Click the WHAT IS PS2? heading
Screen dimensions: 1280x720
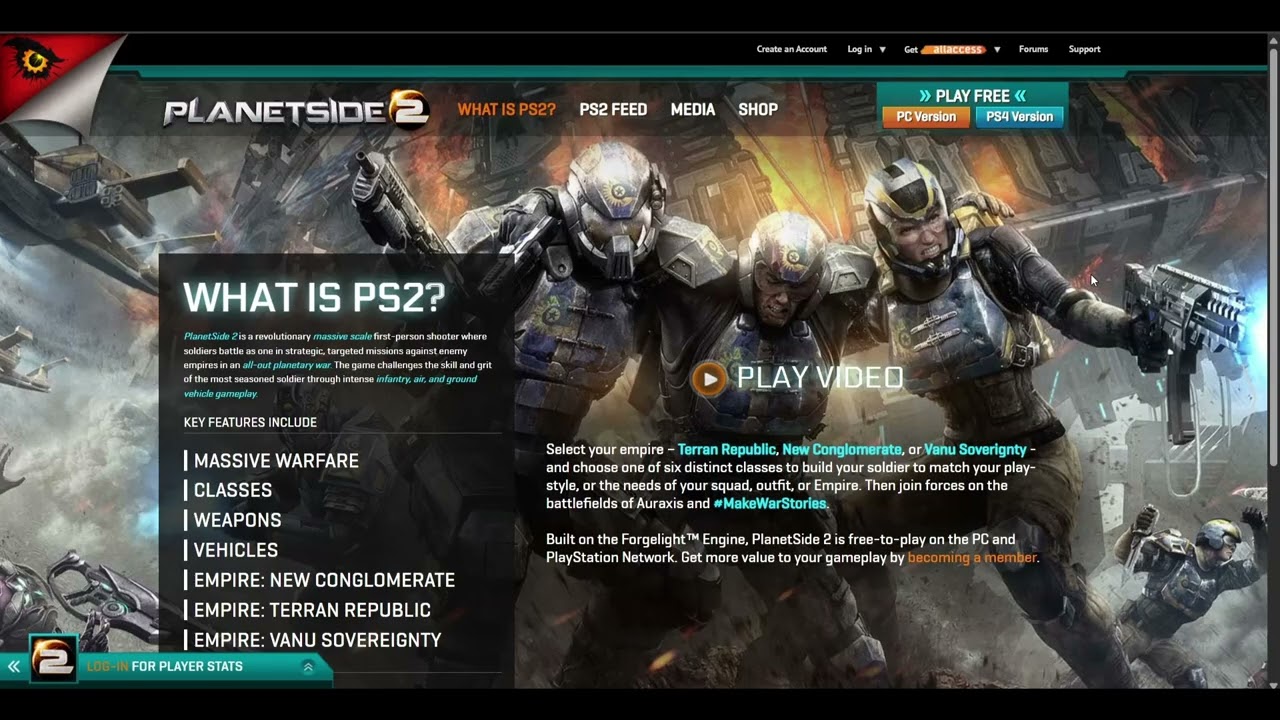coord(314,297)
